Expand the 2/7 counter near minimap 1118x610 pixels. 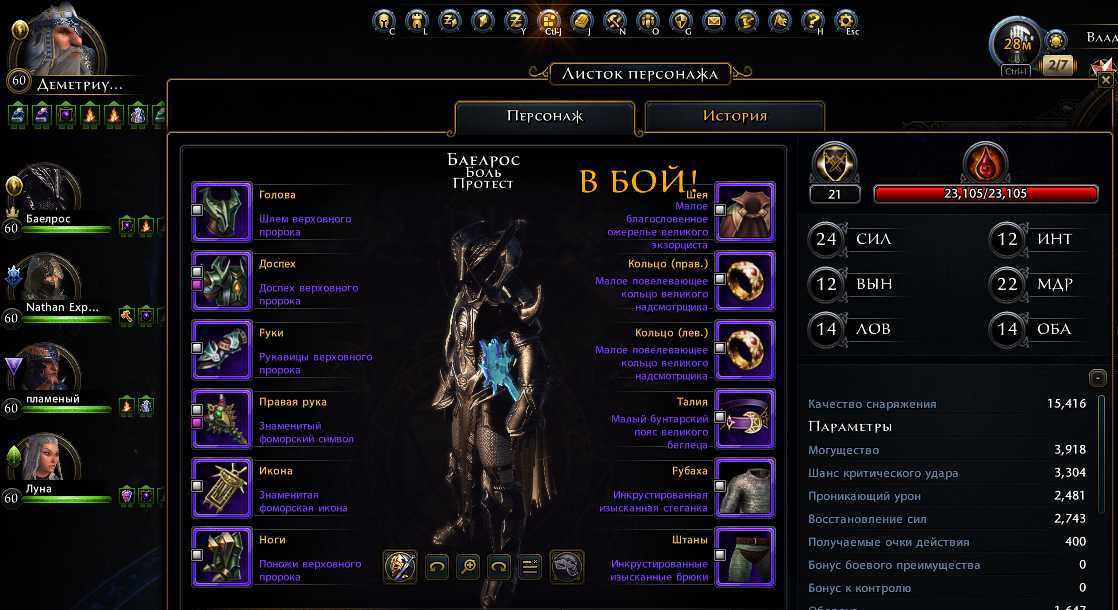1058,65
